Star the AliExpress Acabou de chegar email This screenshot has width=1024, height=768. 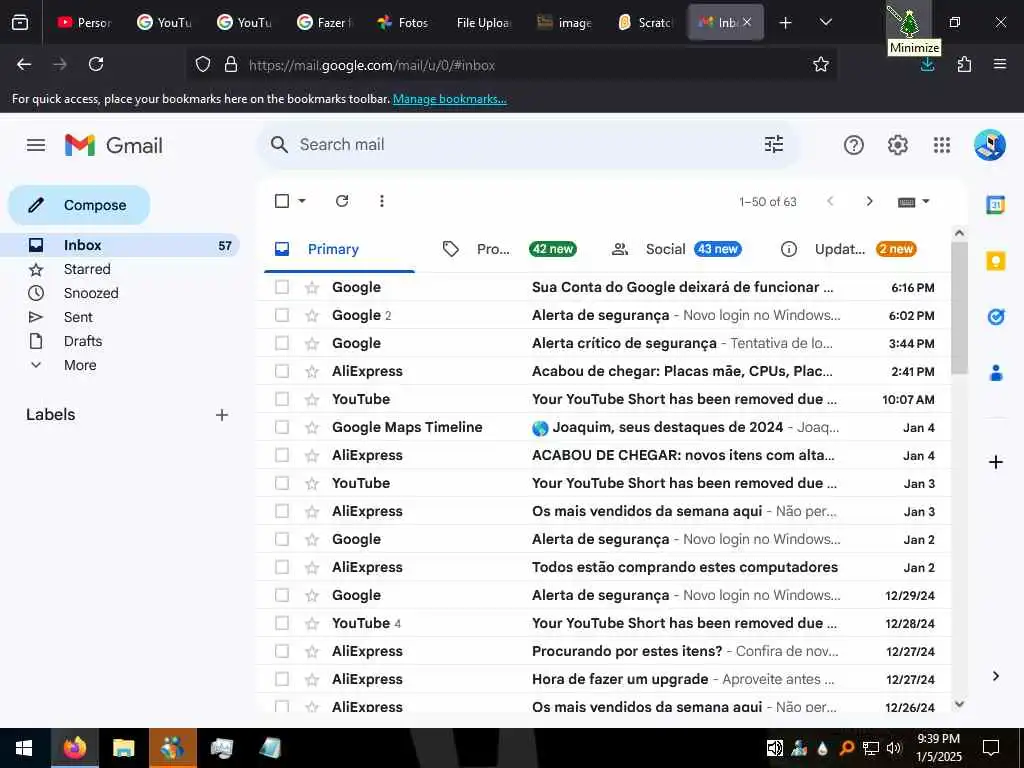tap(312, 372)
